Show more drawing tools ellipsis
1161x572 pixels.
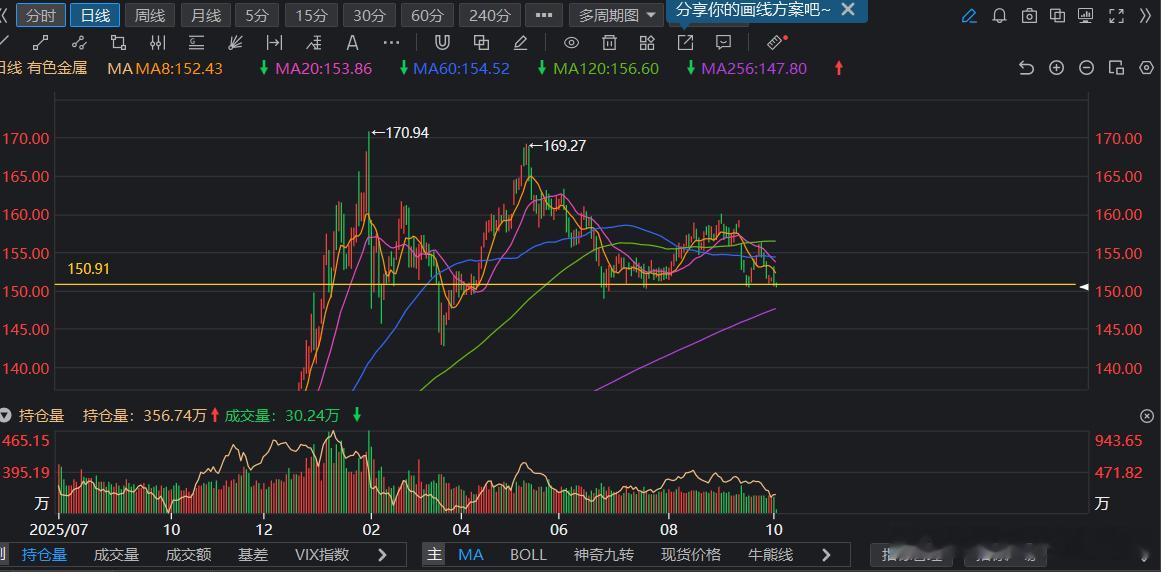392,43
